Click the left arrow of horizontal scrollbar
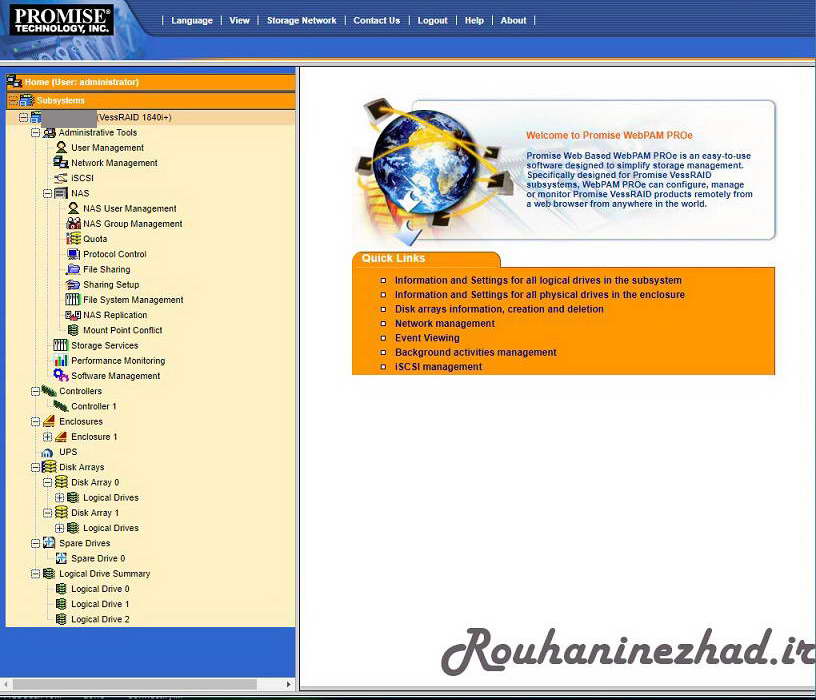 (x=5, y=684)
